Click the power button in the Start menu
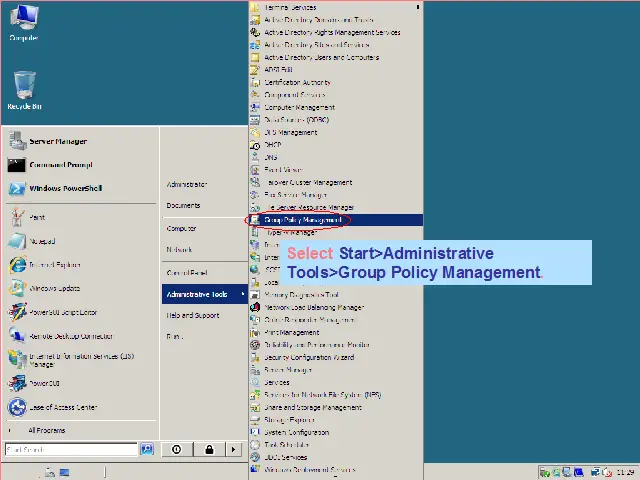The width and height of the screenshot is (640, 480). (x=177, y=449)
